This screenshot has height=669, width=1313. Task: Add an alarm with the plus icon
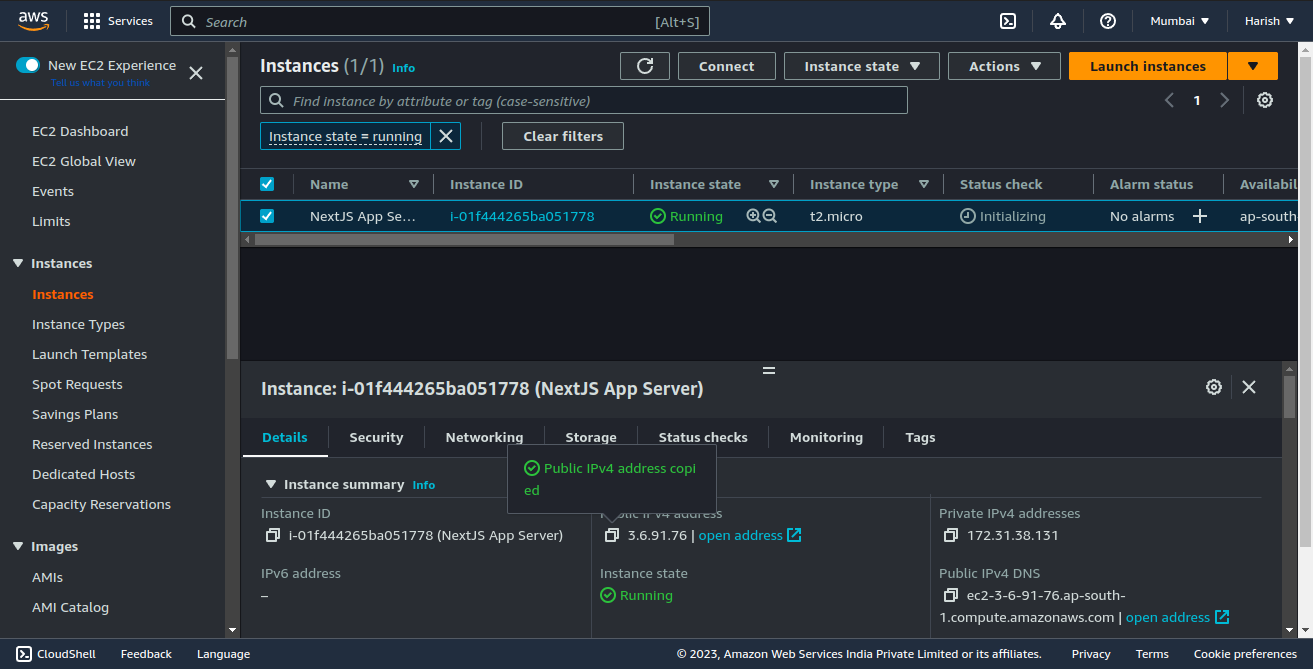(x=1200, y=216)
